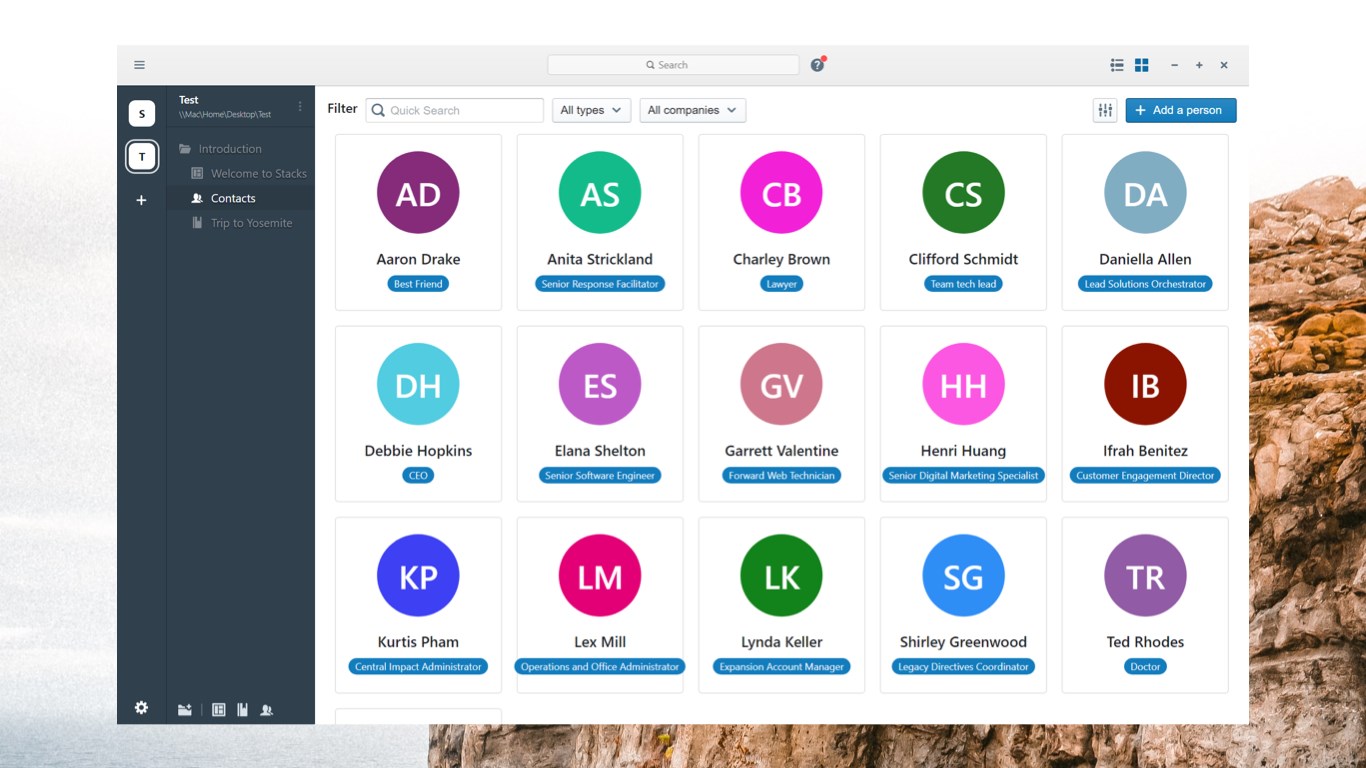Click Elana Shelton's ES avatar
Viewport: 1366px width, 768px height.
click(600, 385)
